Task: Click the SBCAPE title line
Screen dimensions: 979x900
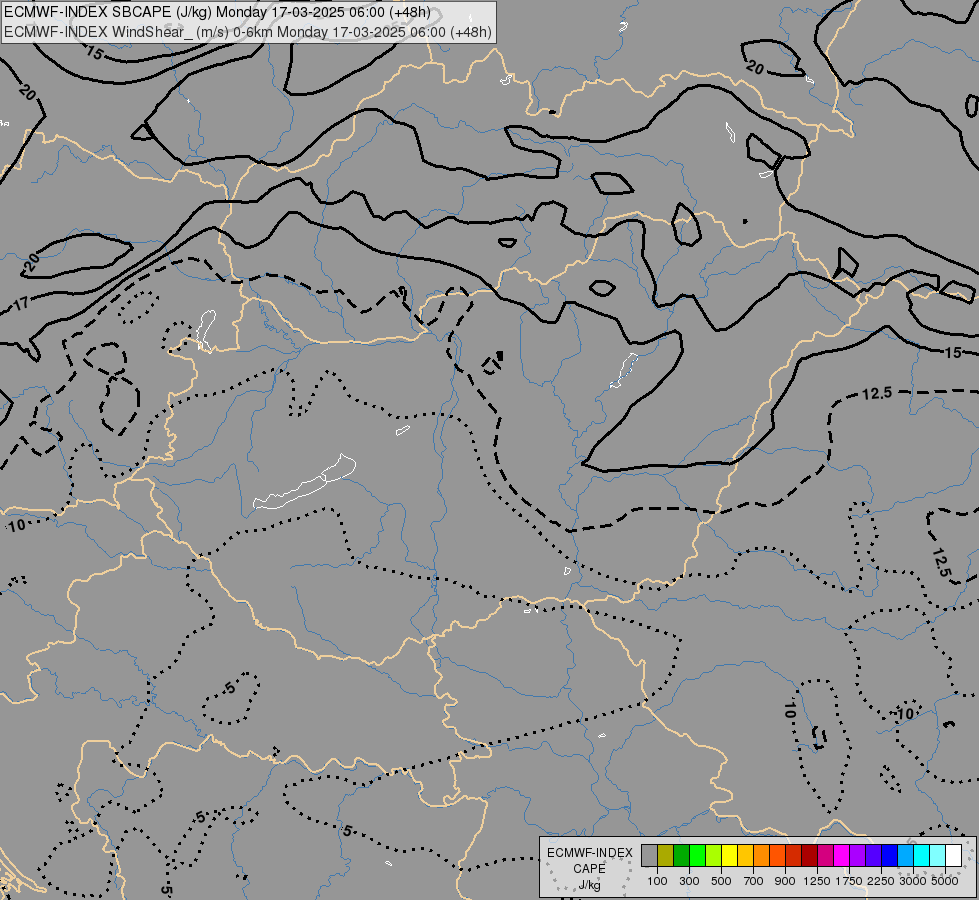Action: [217, 12]
